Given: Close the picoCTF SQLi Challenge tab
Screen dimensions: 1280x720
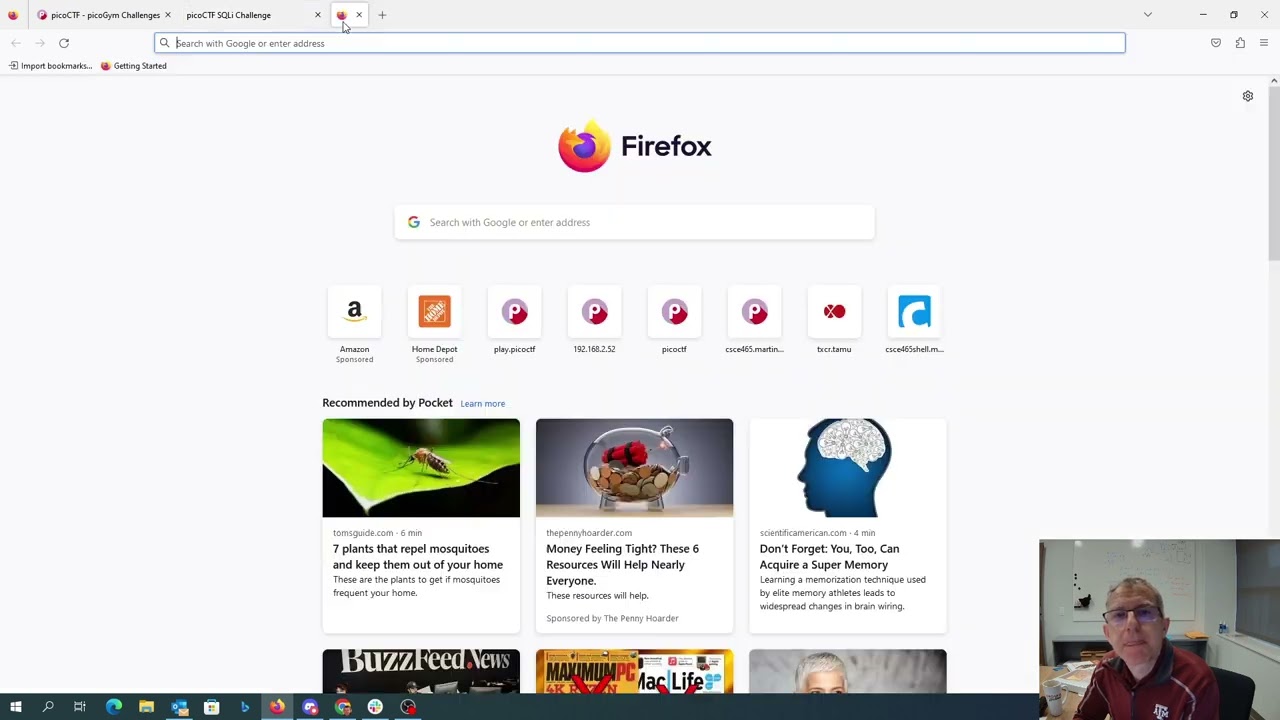Looking at the screenshot, I should [318, 15].
